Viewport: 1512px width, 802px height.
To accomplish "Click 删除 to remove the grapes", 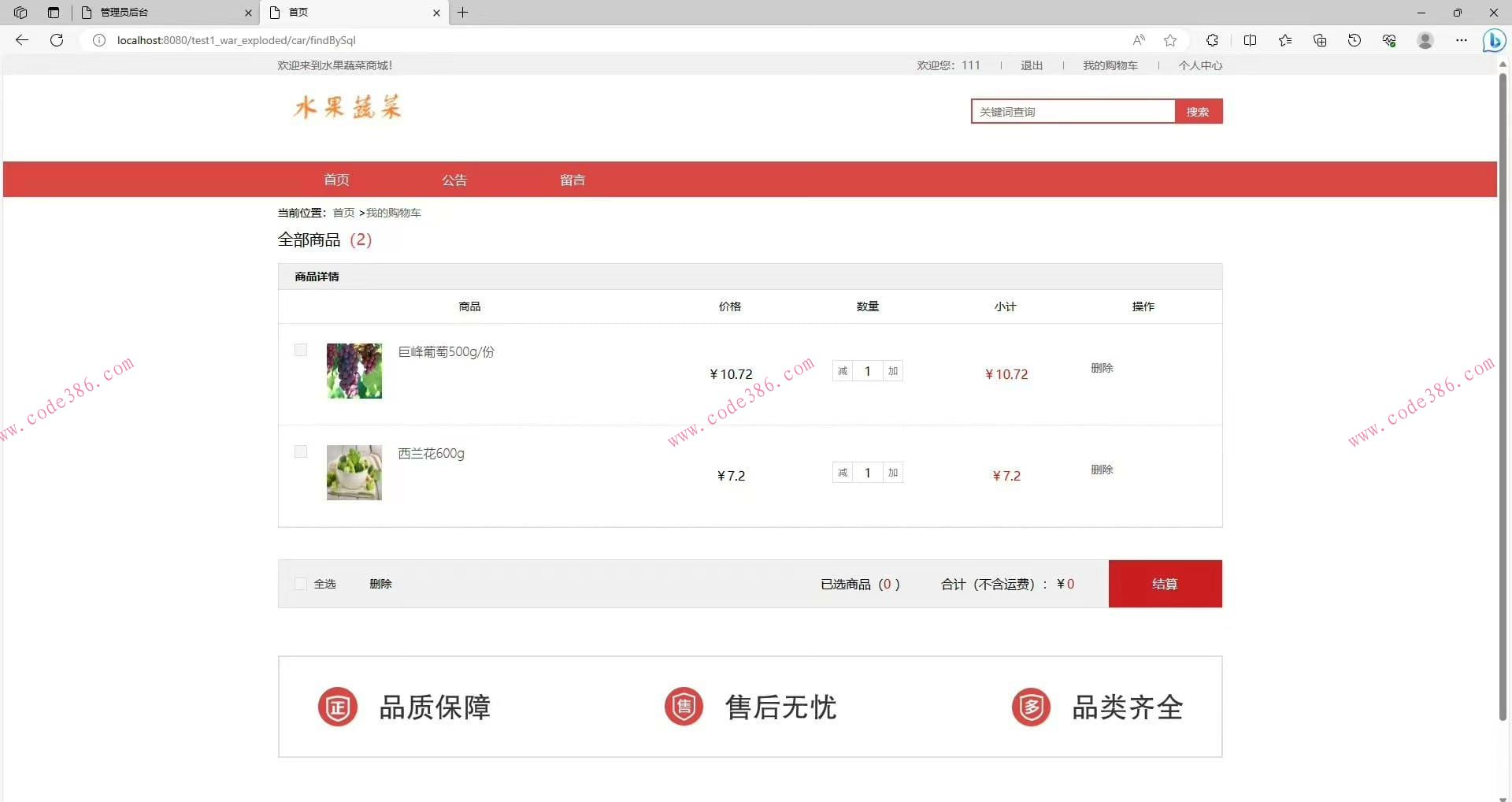I will (x=1102, y=367).
